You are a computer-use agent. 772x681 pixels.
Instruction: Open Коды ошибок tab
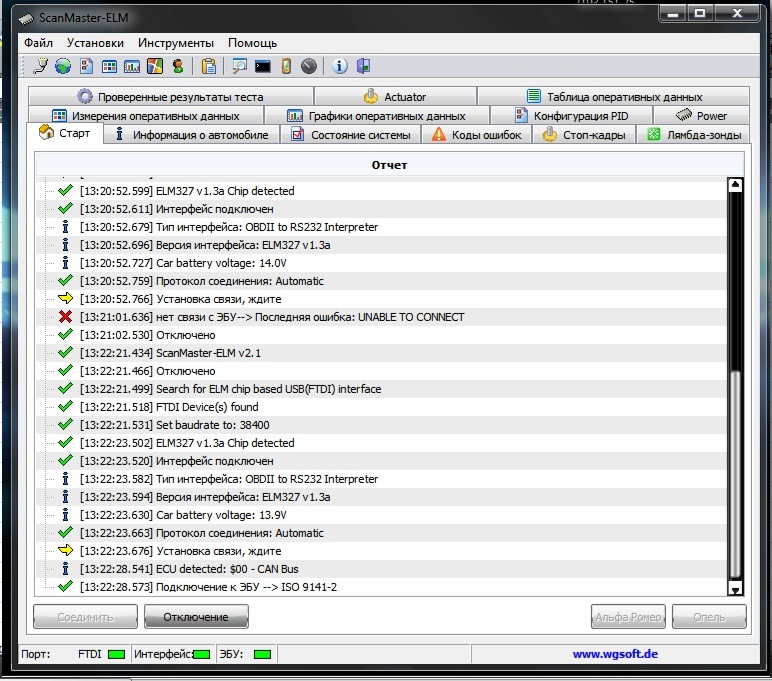(x=476, y=134)
